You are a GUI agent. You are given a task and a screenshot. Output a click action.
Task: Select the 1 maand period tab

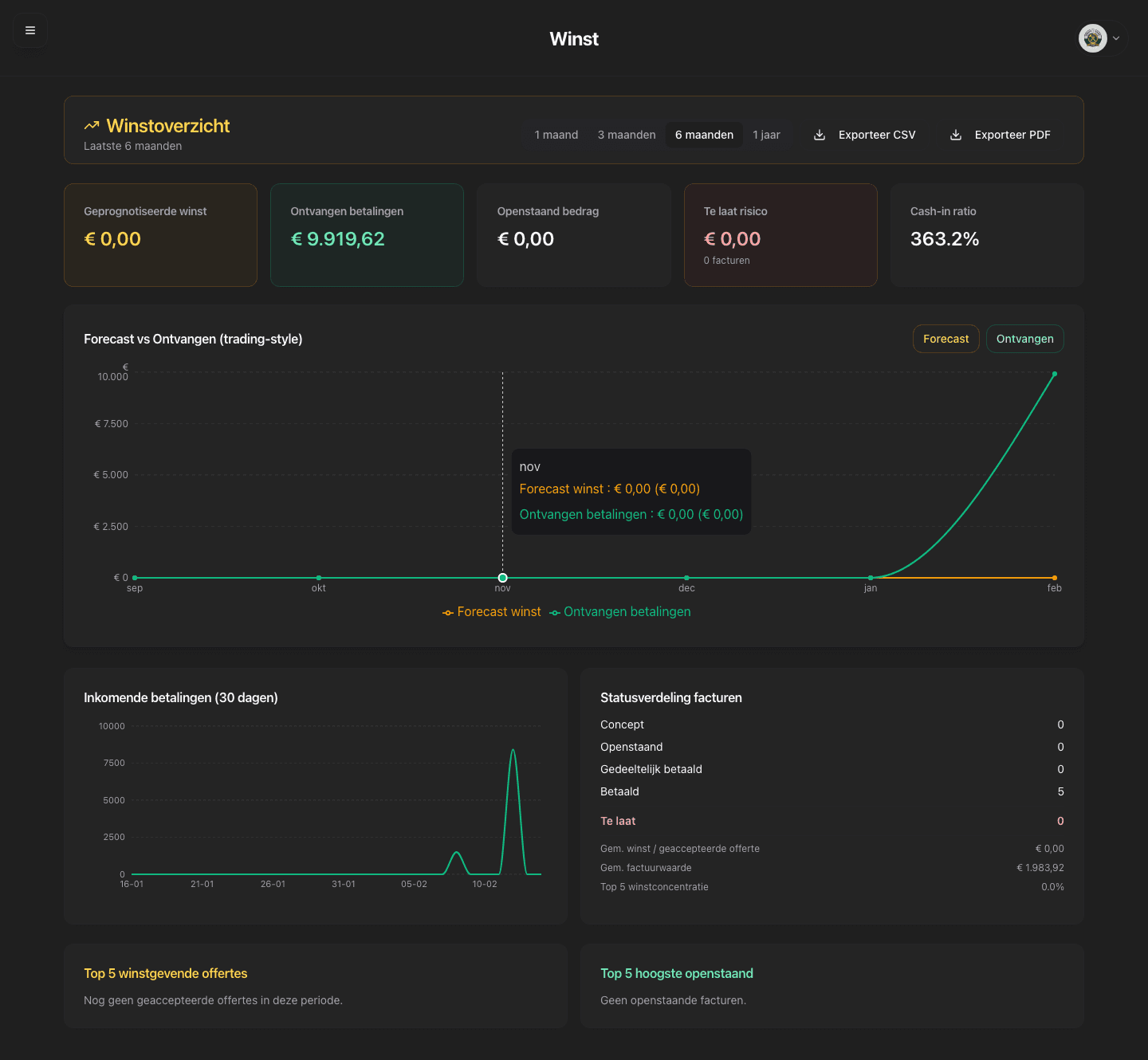(x=556, y=135)
